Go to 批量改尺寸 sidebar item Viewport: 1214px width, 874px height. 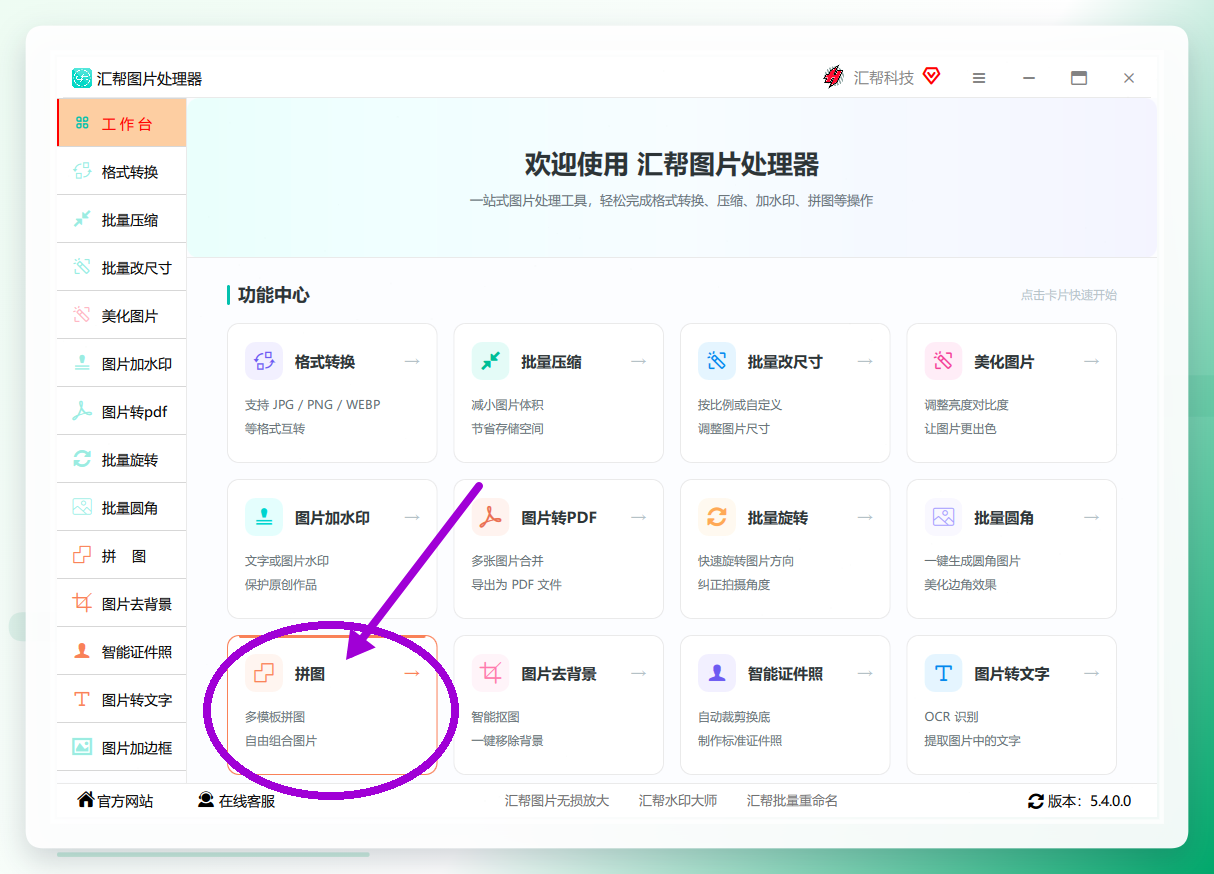(x=122, y=267)
